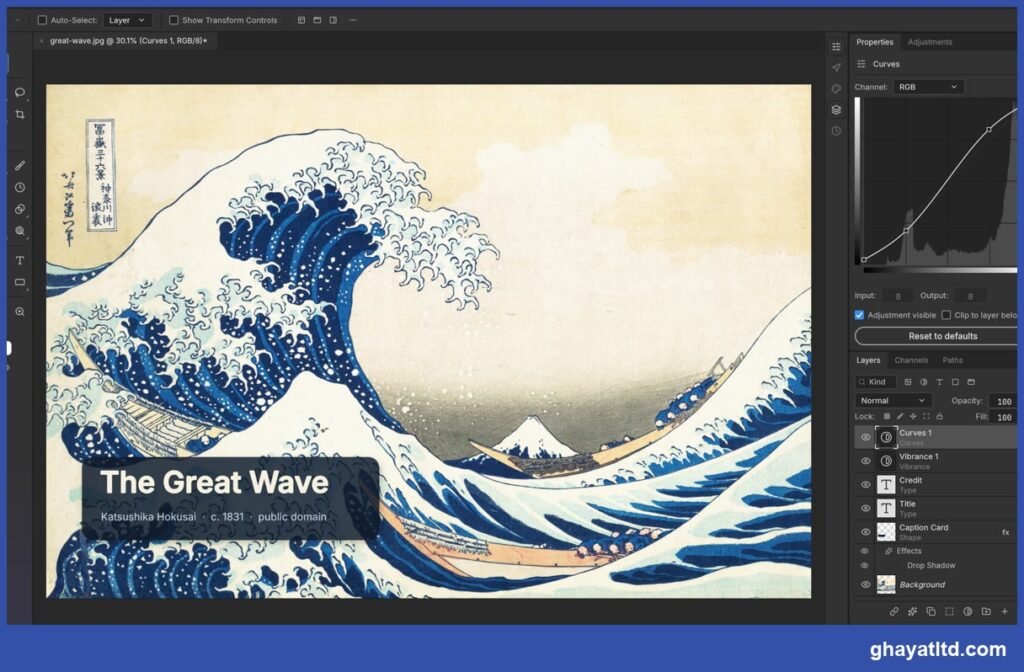Select the Type tool

(20, 261)
